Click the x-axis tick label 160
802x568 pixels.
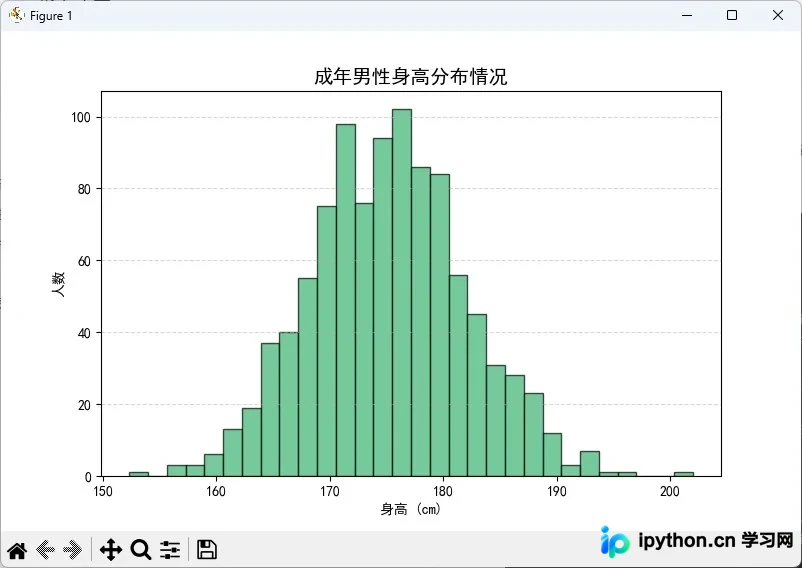coord(216,491)
